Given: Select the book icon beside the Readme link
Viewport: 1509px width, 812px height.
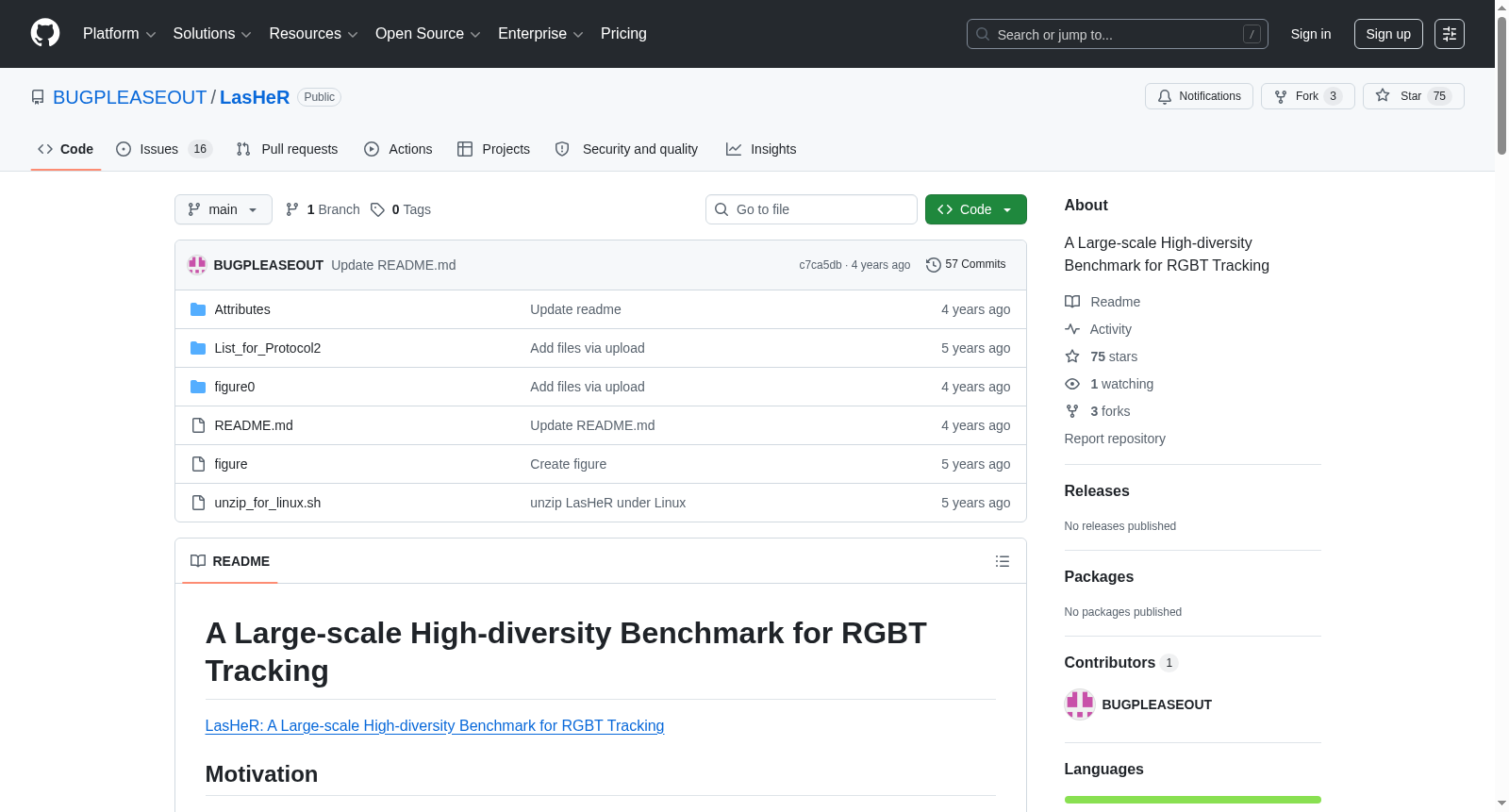Looking at the screenshot, I should (1072, 302).
